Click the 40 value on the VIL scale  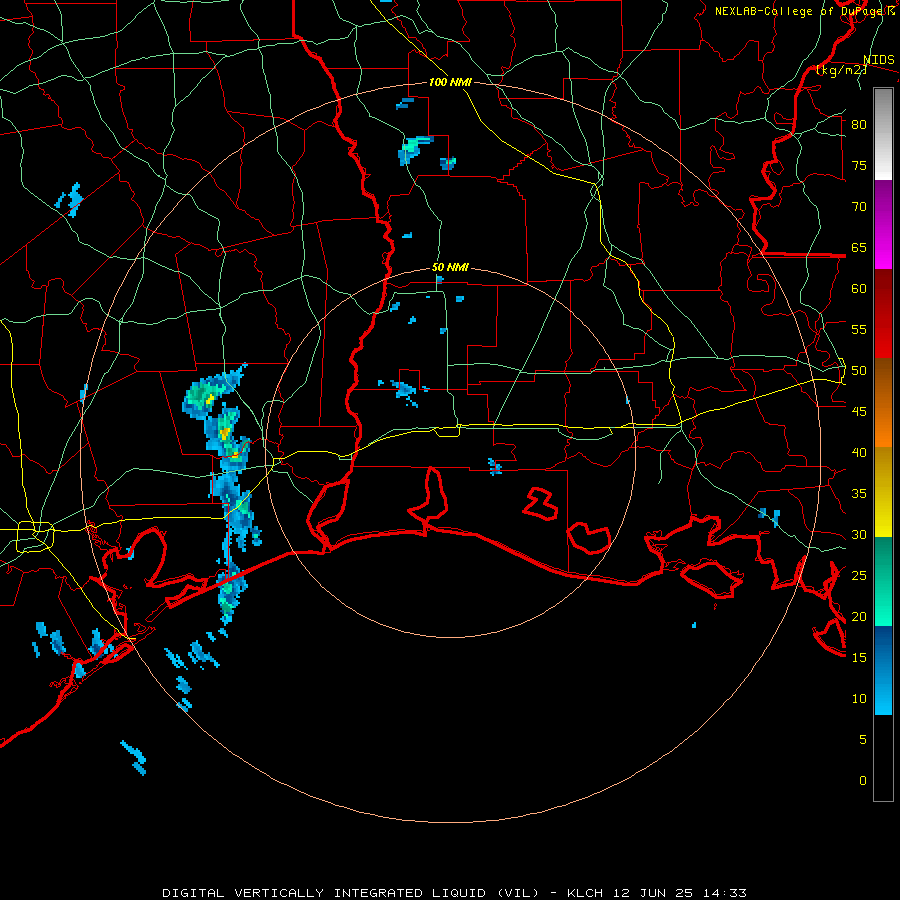click(x=859, y=452)
